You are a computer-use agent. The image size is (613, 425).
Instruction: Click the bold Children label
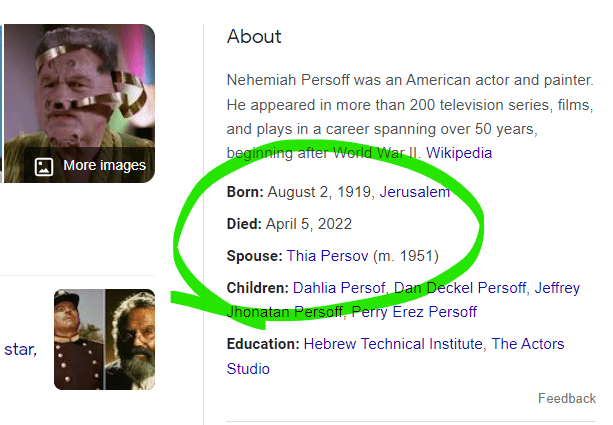(x=257, y=288)
